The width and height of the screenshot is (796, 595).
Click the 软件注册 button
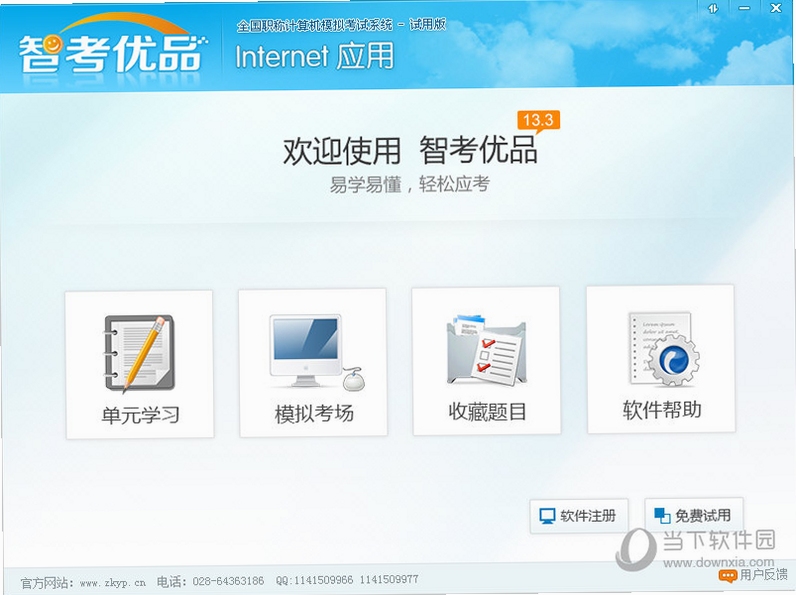pos(579,516)
